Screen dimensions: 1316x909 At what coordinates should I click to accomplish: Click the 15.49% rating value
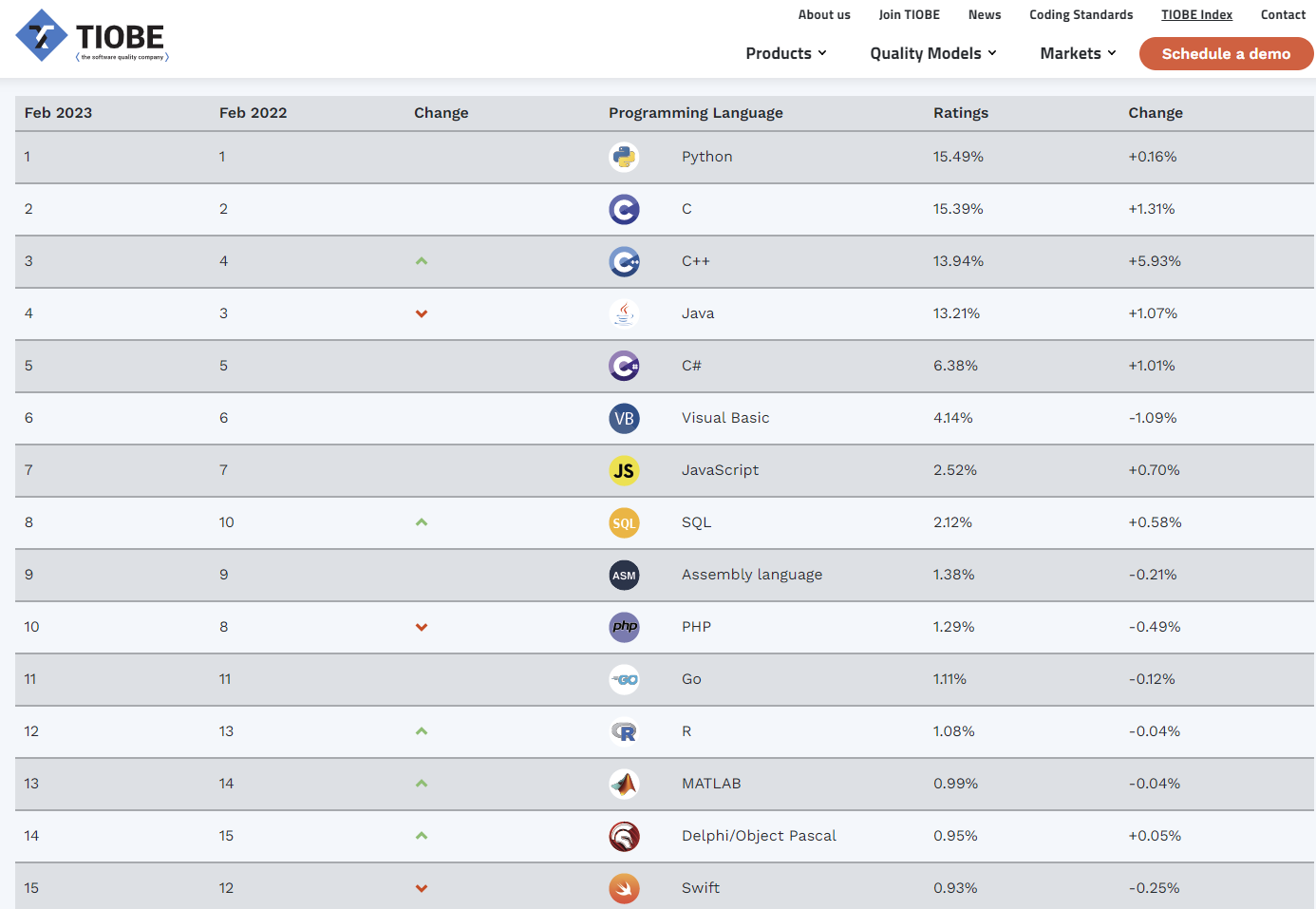(x=958, y=157)
